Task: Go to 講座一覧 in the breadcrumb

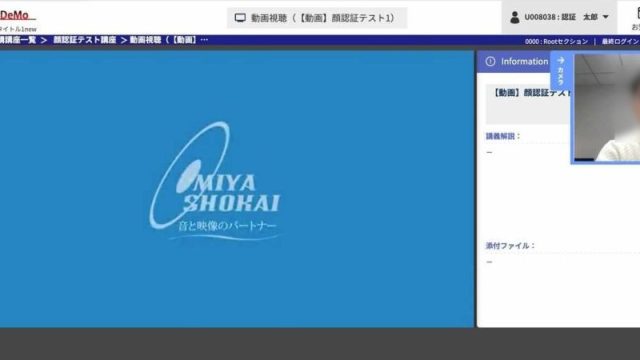Action: [x=18, y=40]
